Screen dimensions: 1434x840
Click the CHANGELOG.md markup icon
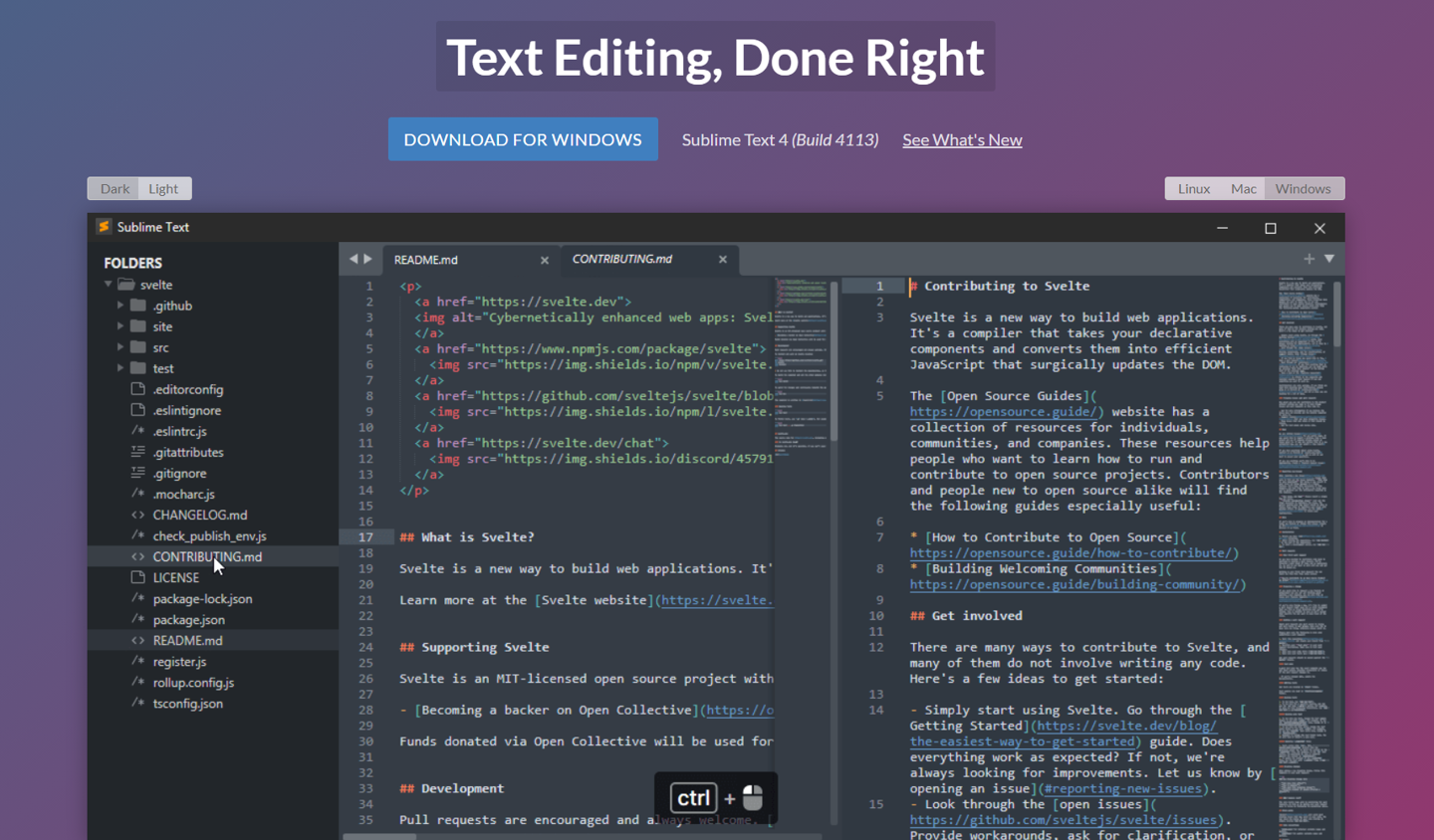(138, 515)
